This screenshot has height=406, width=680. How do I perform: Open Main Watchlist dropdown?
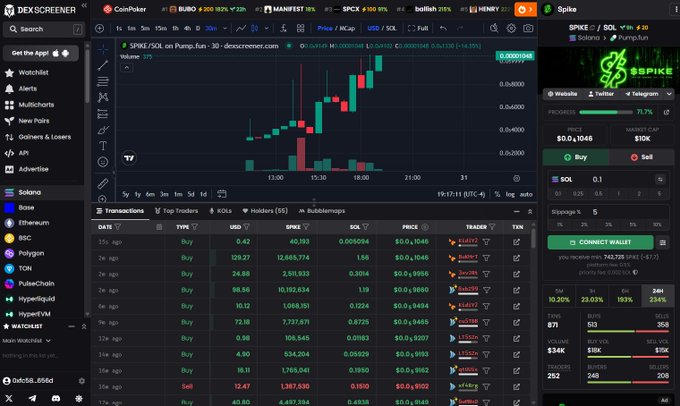pos(26,341)
